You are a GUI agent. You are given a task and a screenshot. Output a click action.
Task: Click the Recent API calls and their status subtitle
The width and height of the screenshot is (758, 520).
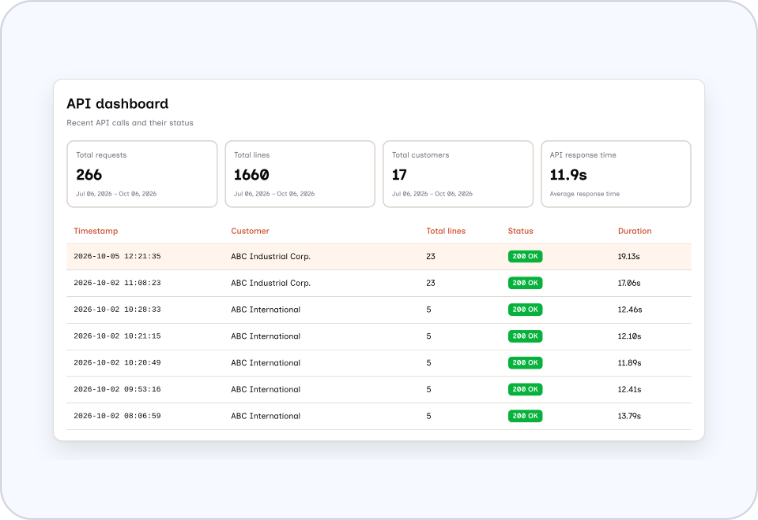click(x=130, y=123)
